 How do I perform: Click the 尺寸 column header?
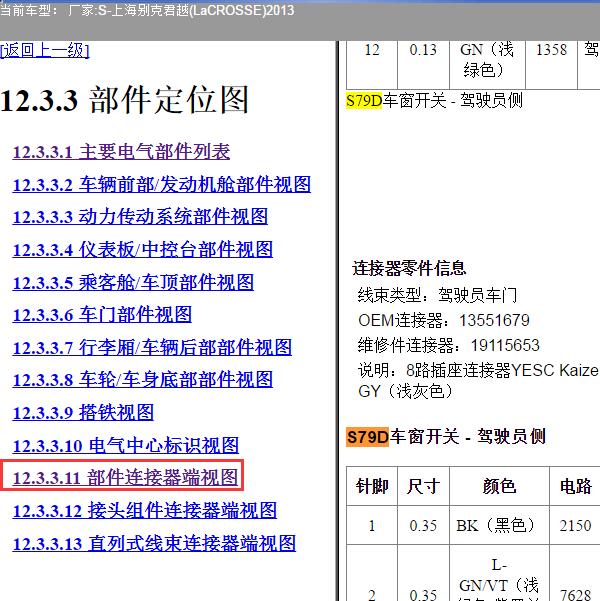(x=423, y=486)
